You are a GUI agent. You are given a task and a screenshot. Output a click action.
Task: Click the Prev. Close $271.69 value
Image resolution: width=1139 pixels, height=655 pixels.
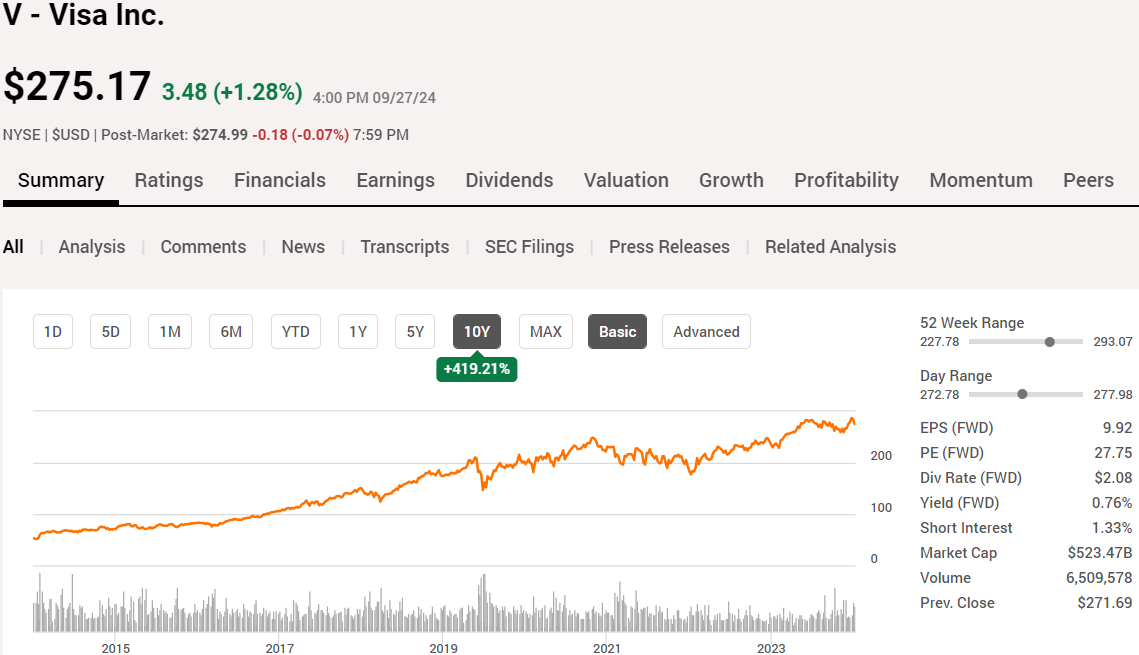pyautogui.click(x=1105, y=603)
